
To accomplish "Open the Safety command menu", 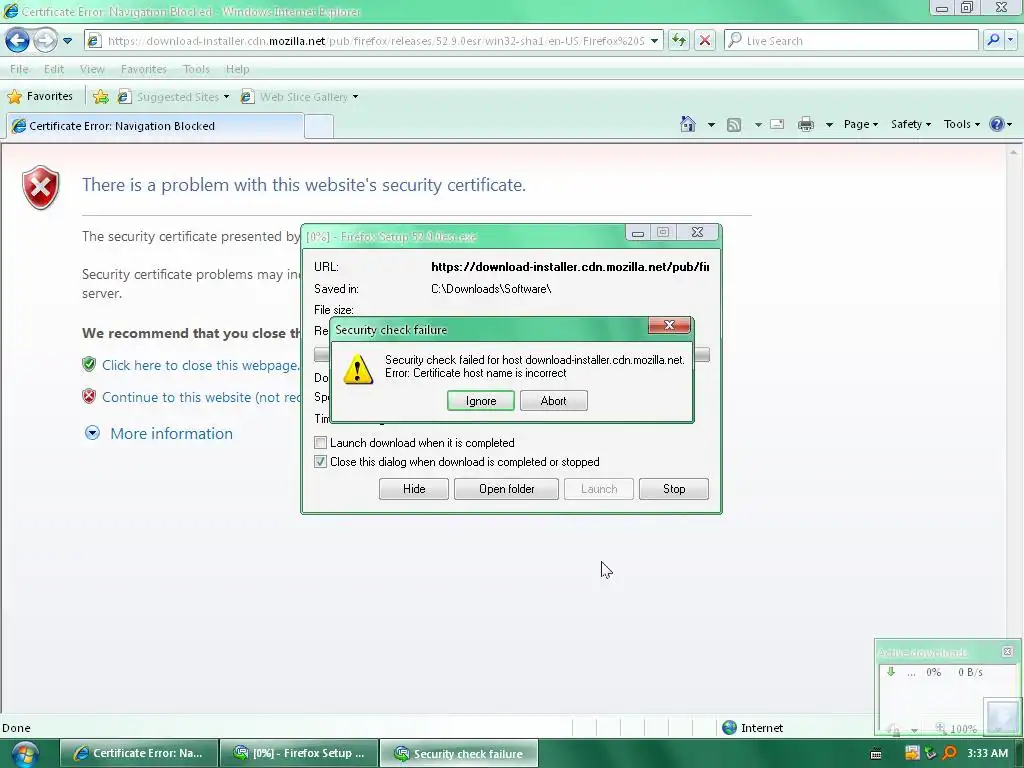I will click(910, 124).
